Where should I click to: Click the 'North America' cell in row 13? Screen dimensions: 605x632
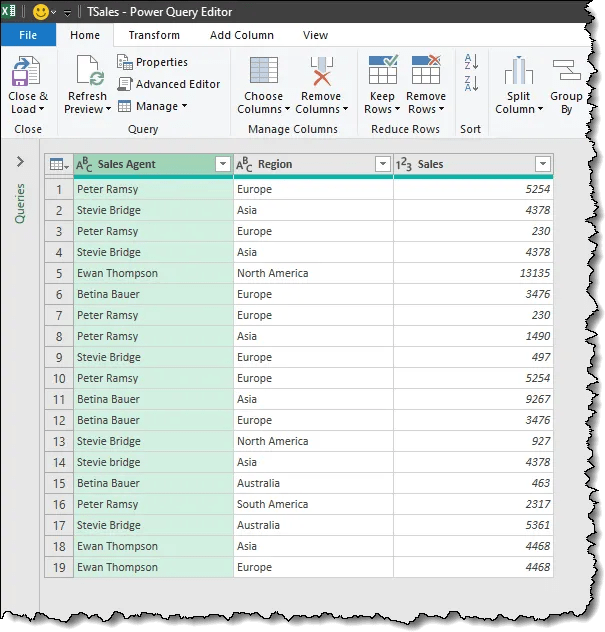point(314,441)
